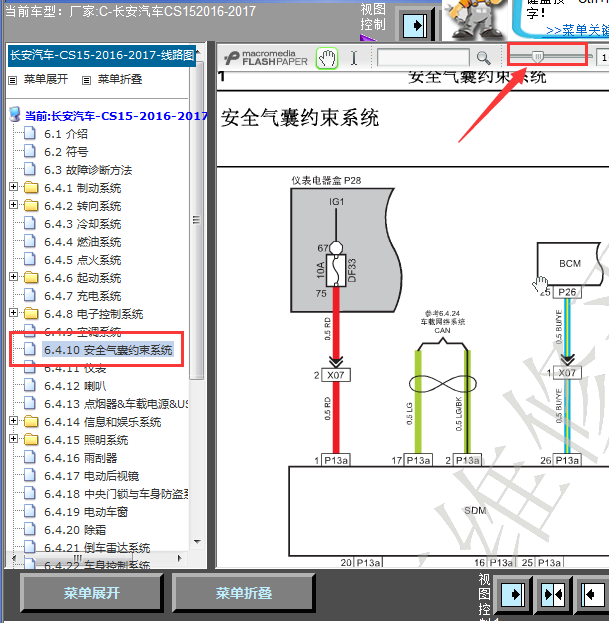Click the bottom 菜单展开 button

tap(92, 593)
